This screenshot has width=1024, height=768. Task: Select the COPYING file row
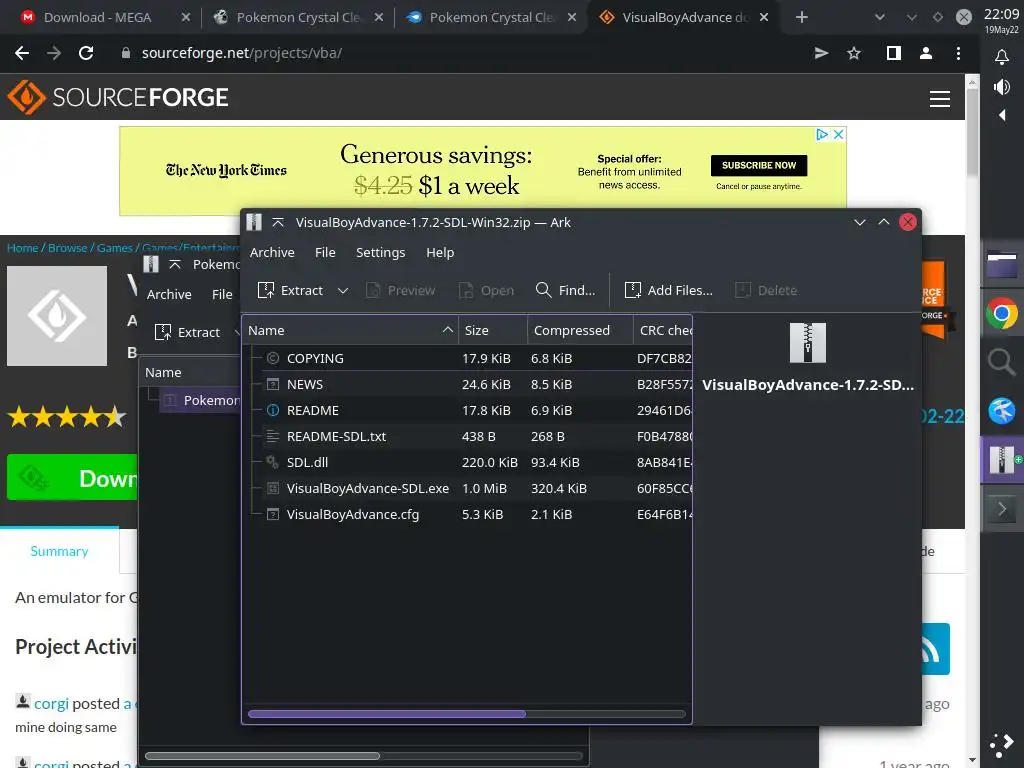[x=468, y=359]
